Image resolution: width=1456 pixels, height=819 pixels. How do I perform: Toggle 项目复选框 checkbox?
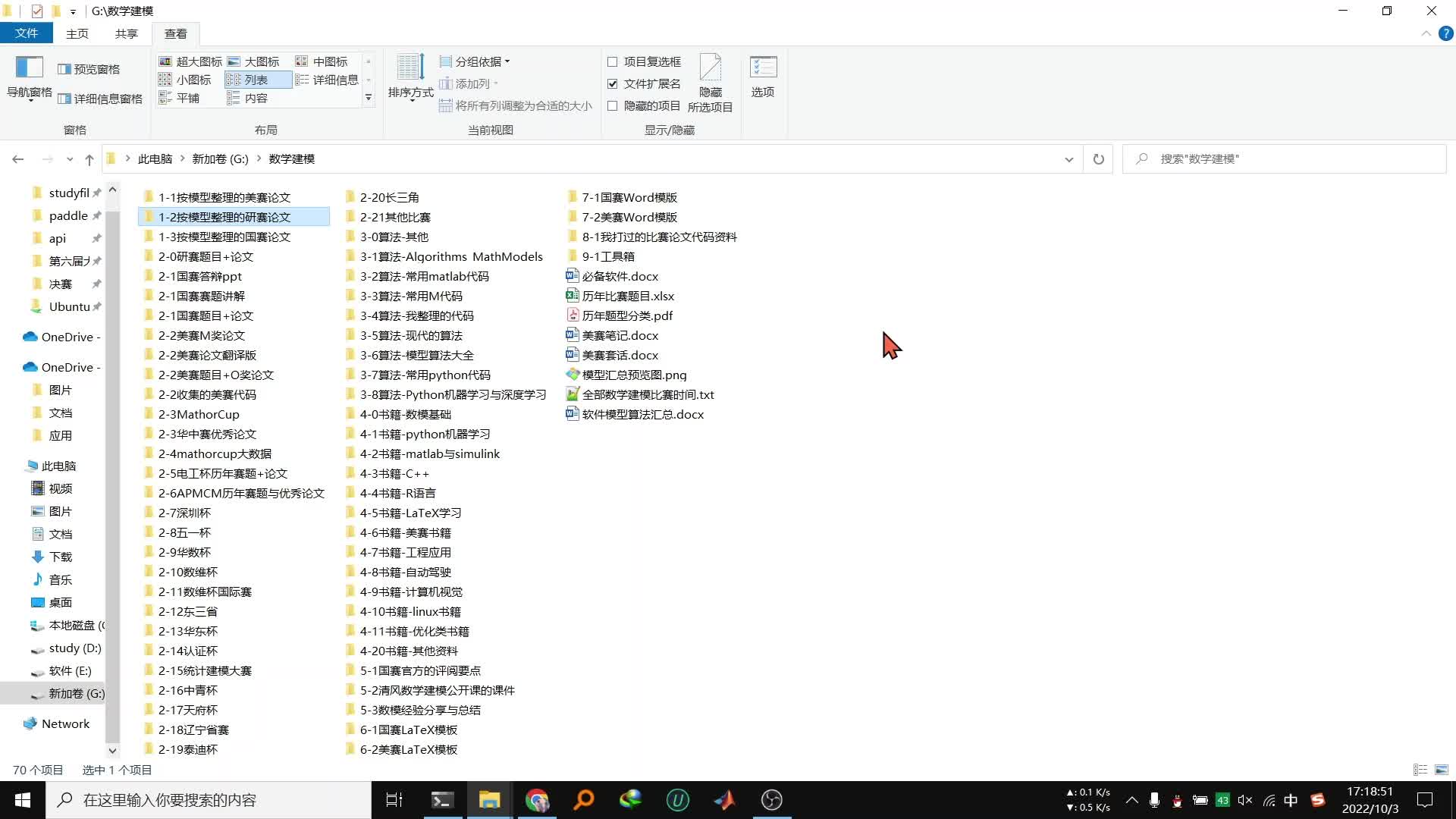(x=612, y=62)
